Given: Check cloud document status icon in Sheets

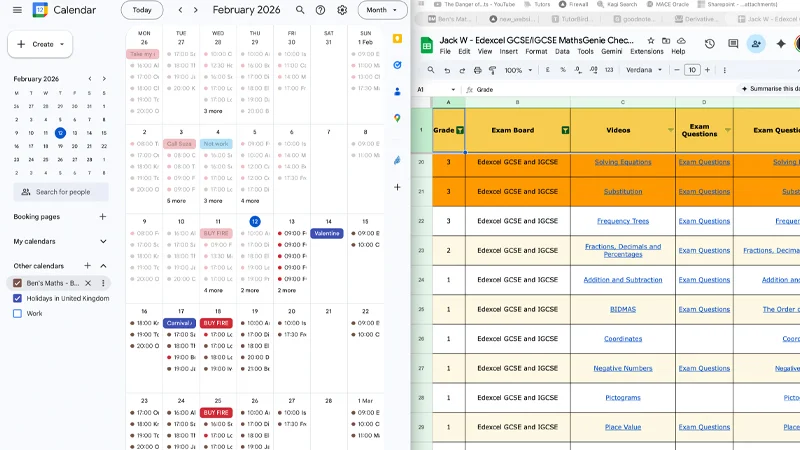Looking at the screenshot, I should click(681, 40).
